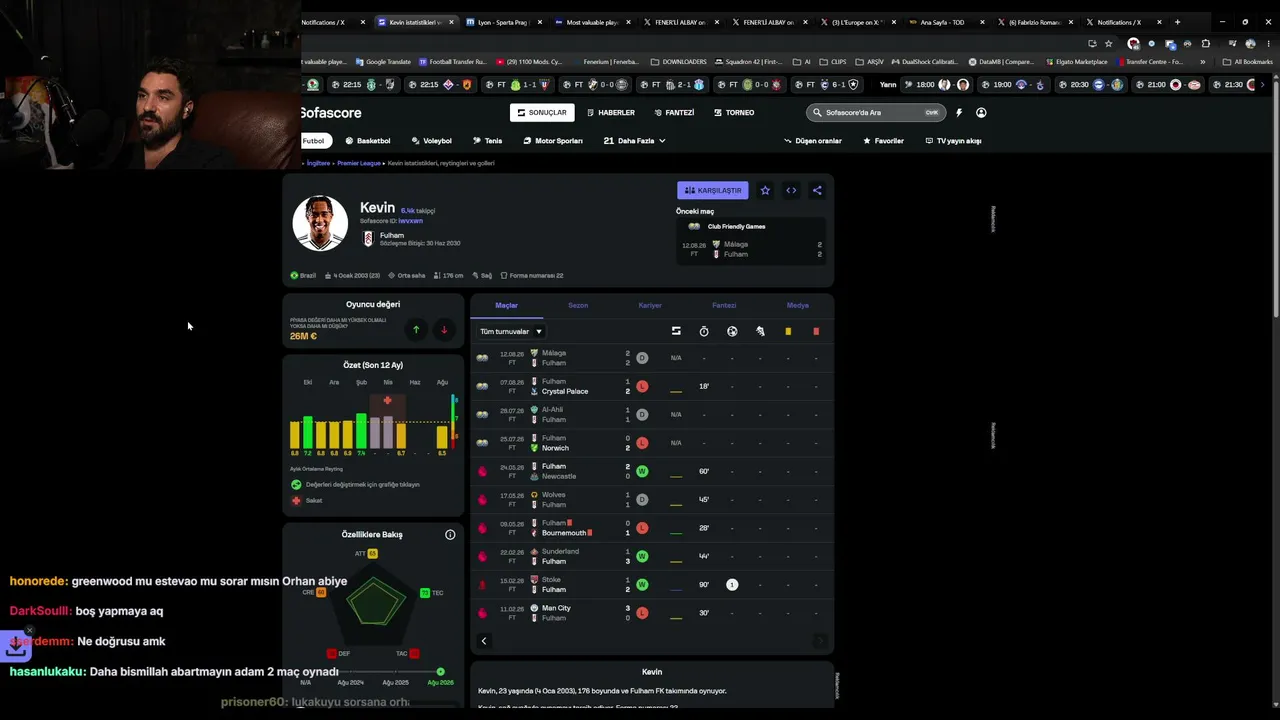This screenshot has width=1280, height=720.
Task: Vote market value higher with the green up arrow
Action: (x=416, y=330)
